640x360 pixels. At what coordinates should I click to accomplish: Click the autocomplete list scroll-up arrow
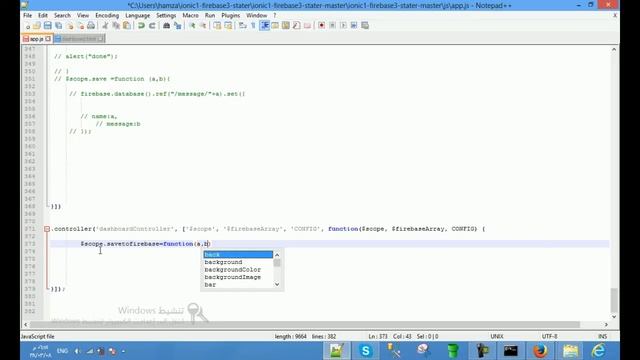277,255
